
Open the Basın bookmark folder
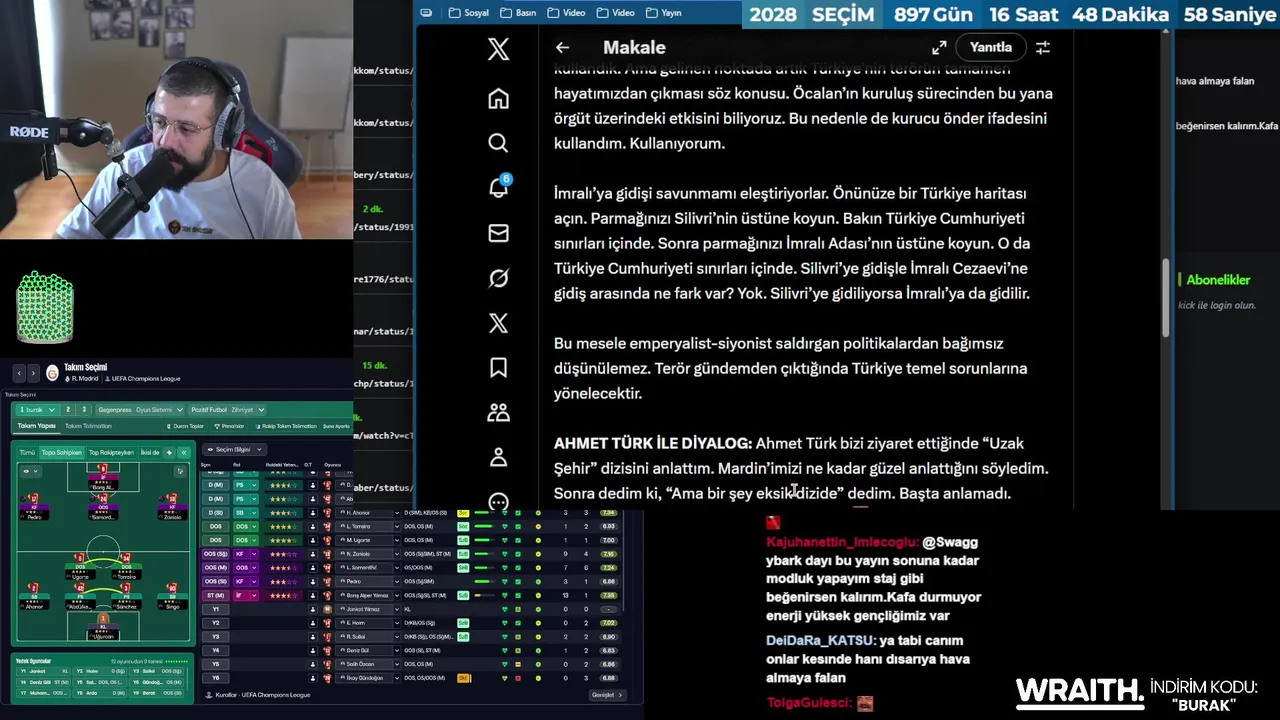click(517, 13)
